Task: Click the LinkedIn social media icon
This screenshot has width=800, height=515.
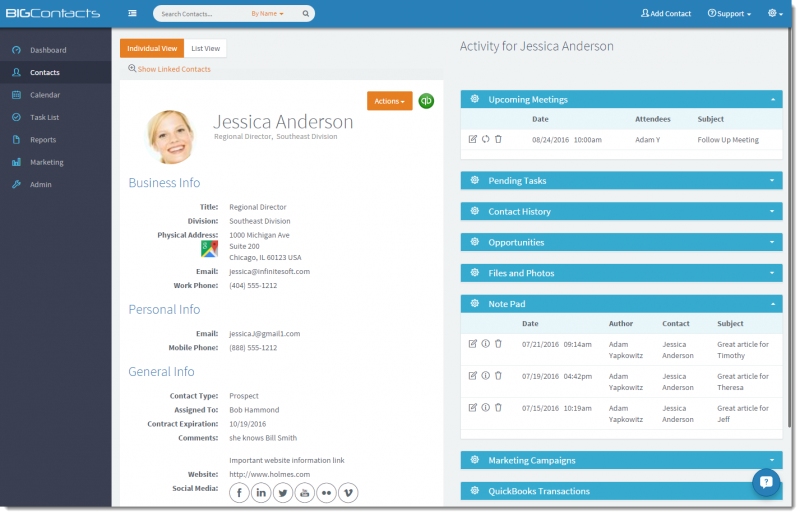Action: (x=261, y=493)
